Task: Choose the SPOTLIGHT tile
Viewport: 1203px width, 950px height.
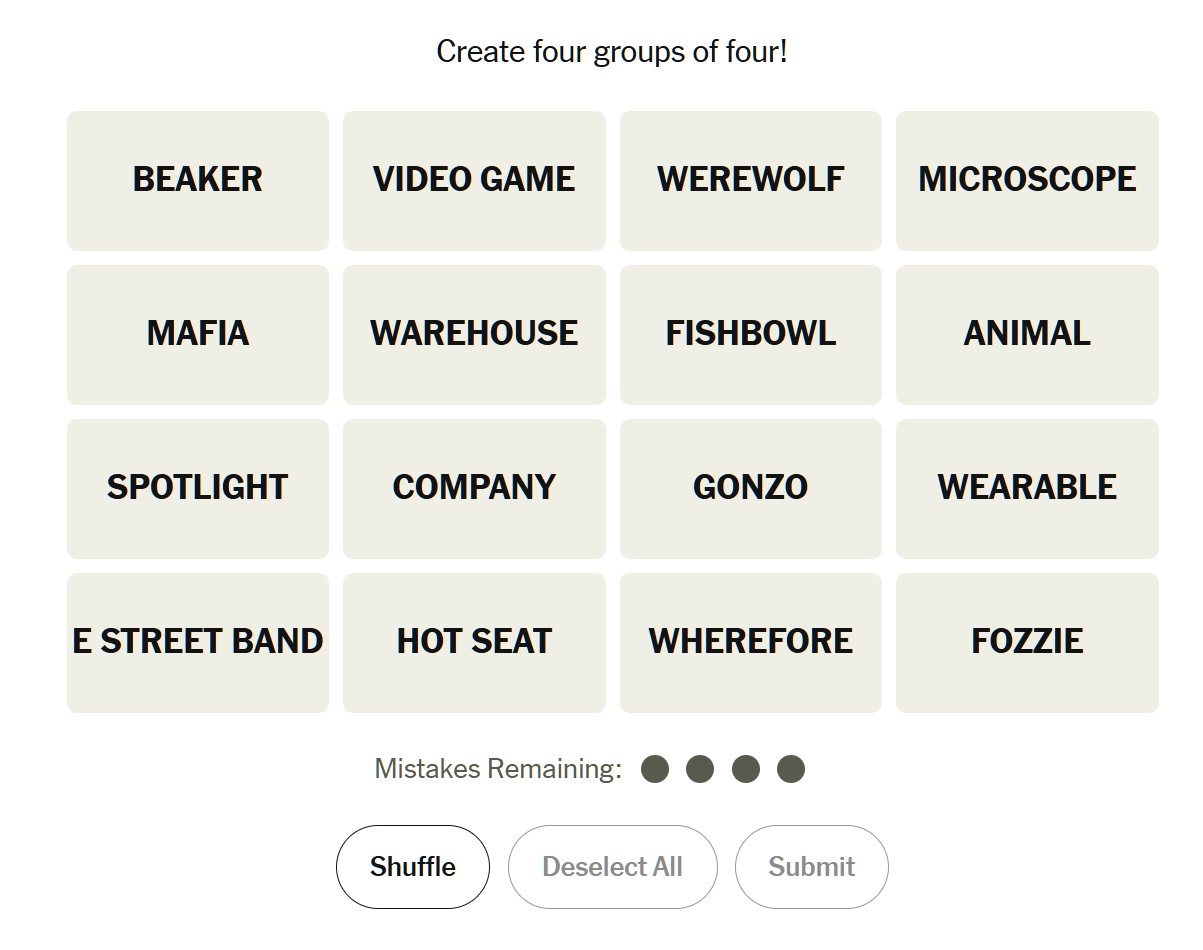Action: [198, 488]
